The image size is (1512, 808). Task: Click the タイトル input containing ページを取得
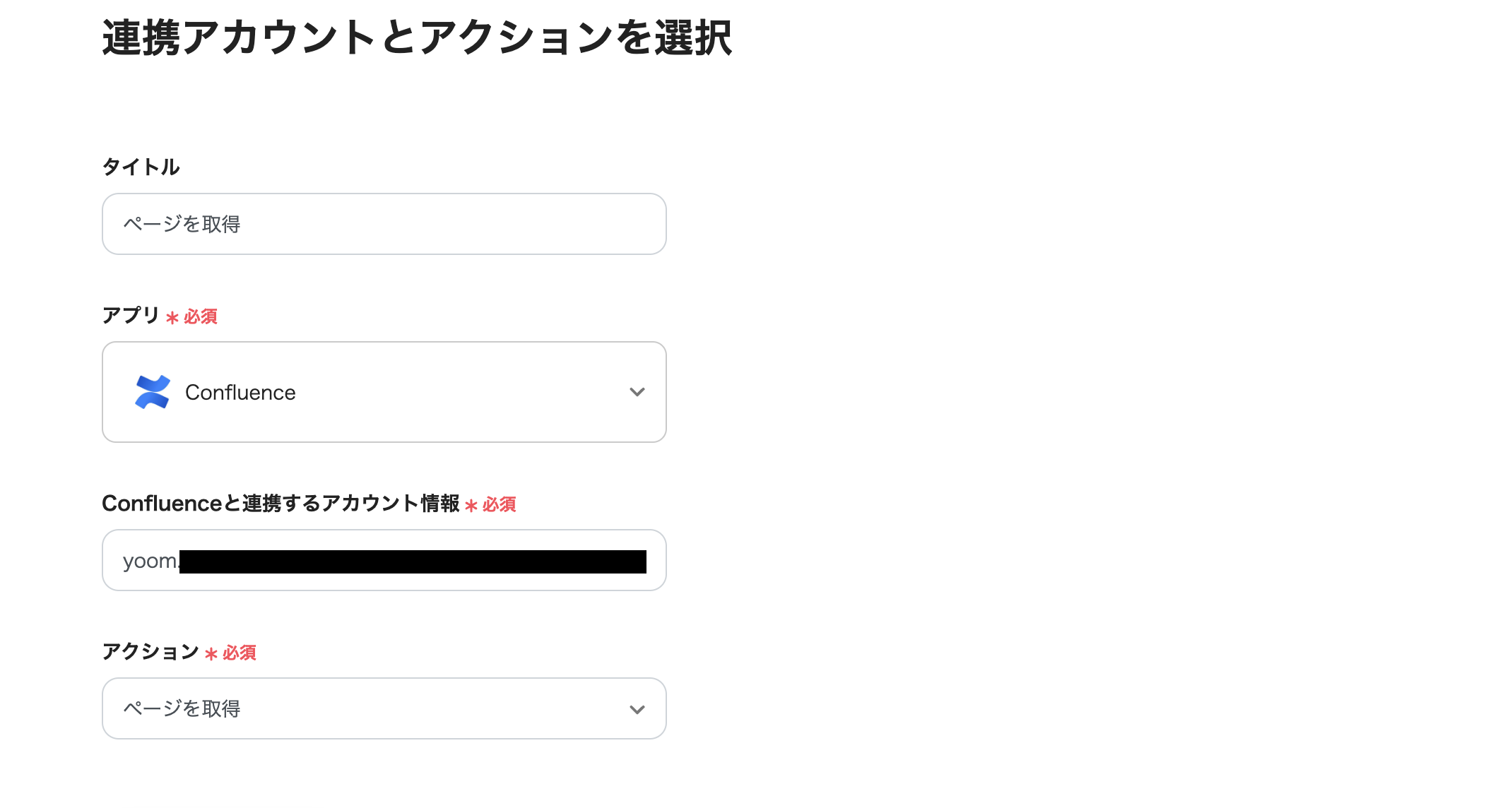coord(384,224)
